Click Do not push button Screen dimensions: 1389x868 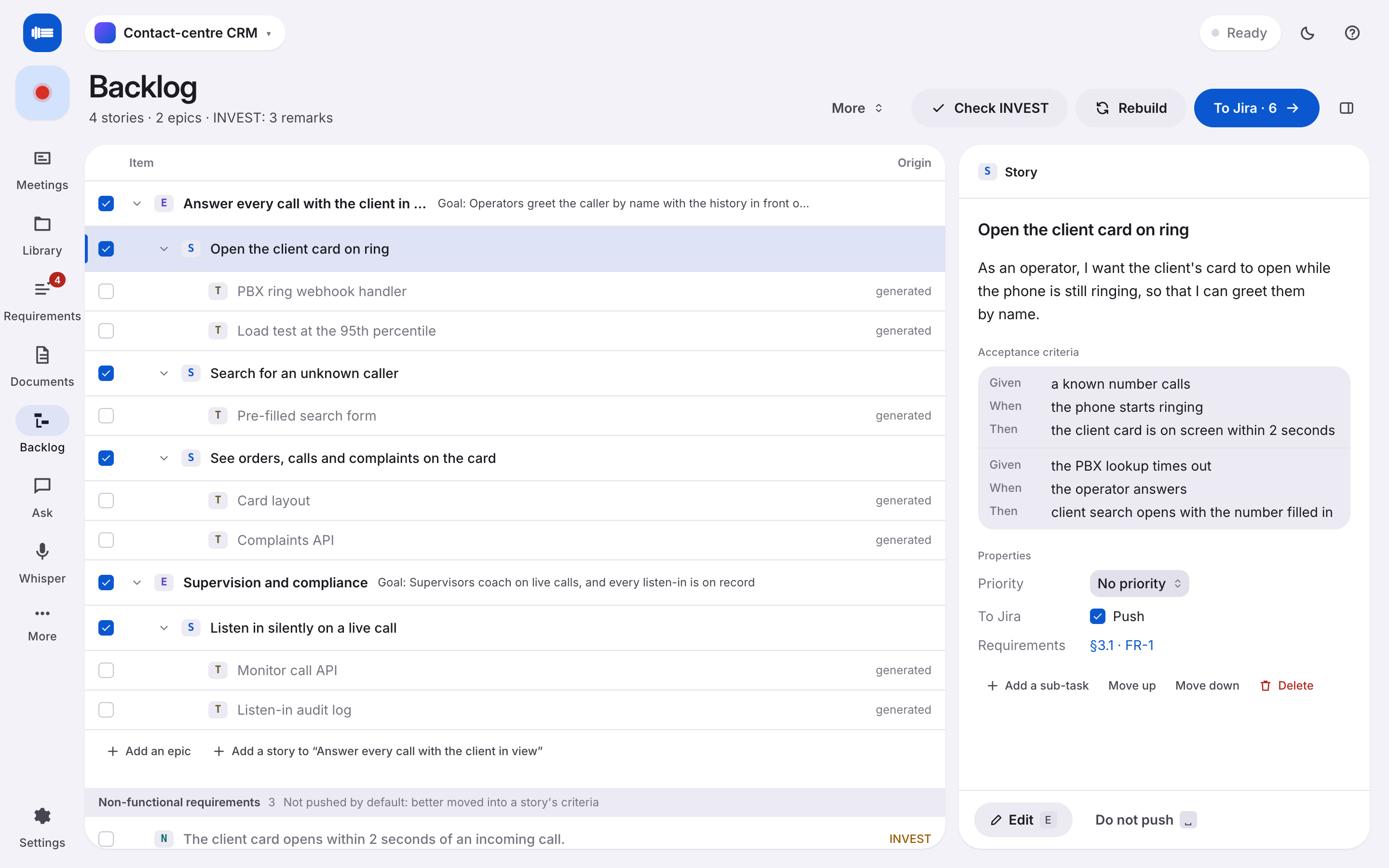pyautogui.click(x=1145, y=820)
